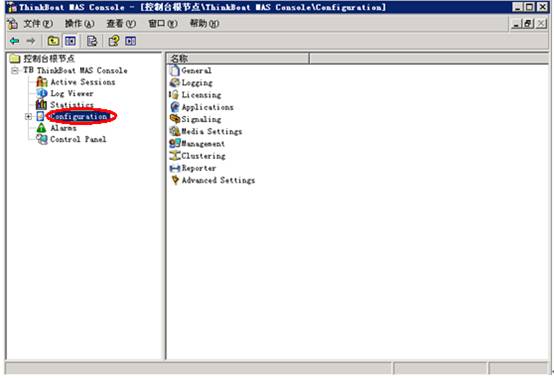
Task: Click the 名称 column header
Action: point(238,59)
